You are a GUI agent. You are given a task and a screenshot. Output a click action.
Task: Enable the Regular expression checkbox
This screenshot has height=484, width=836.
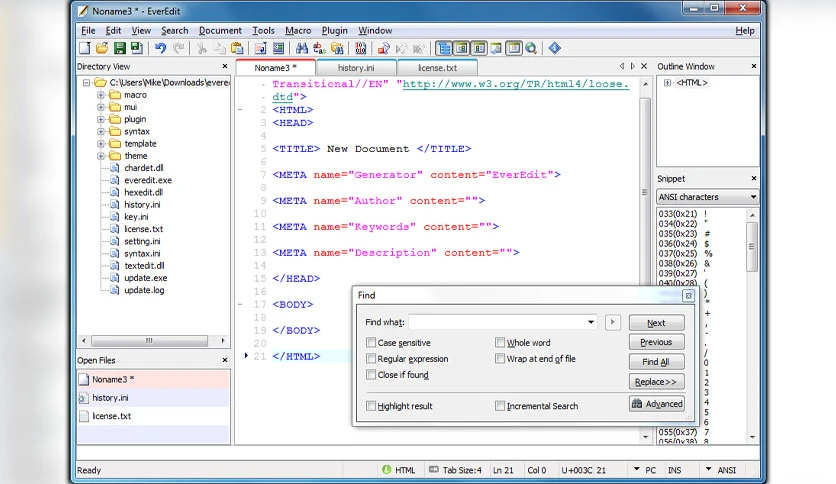(371, 358)
